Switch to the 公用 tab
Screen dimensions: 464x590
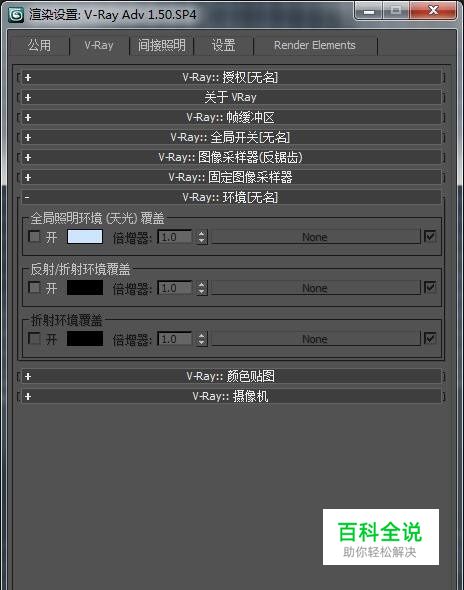click(39, 46)
